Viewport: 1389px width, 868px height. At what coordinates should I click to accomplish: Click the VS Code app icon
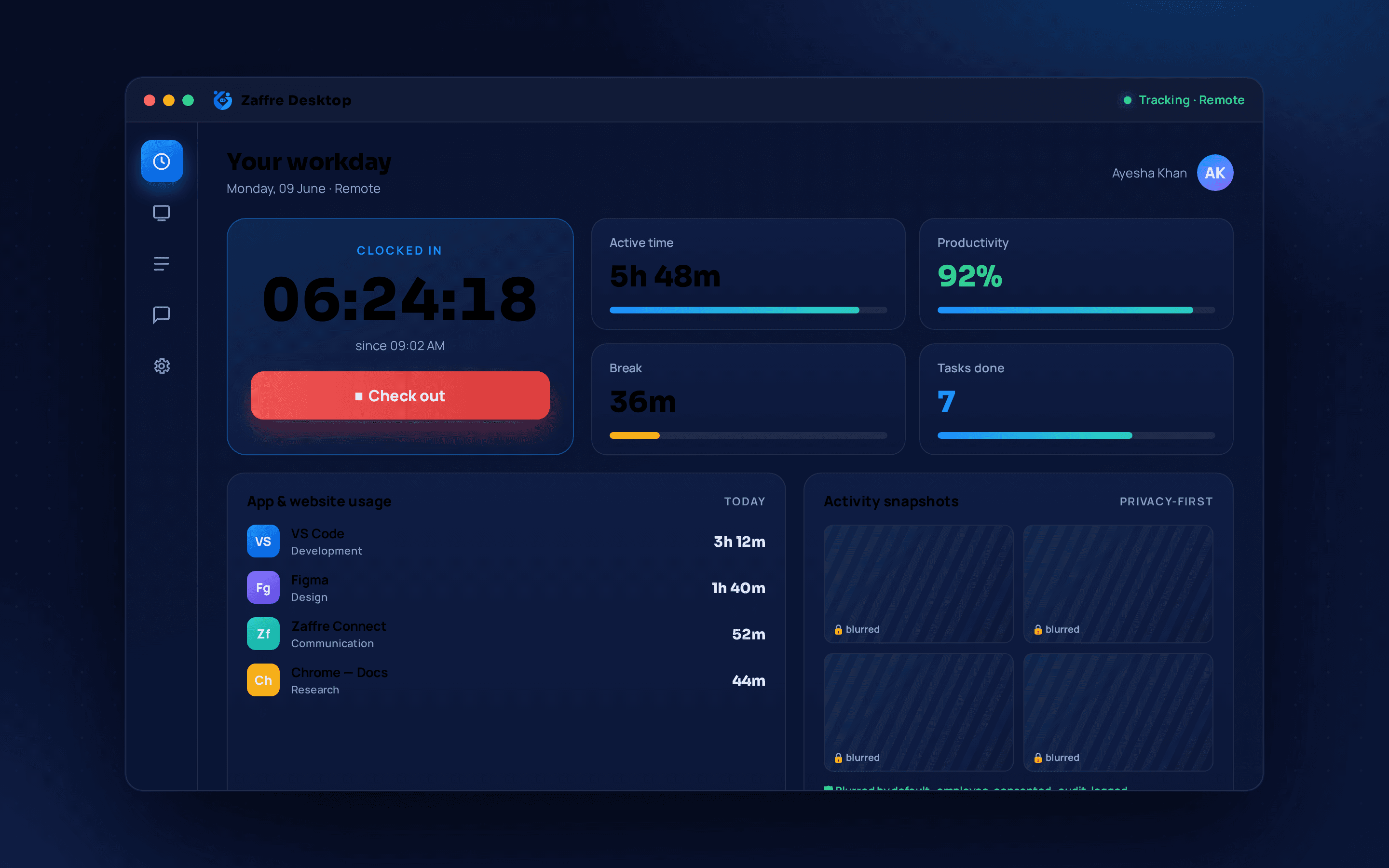coord(263,542)
